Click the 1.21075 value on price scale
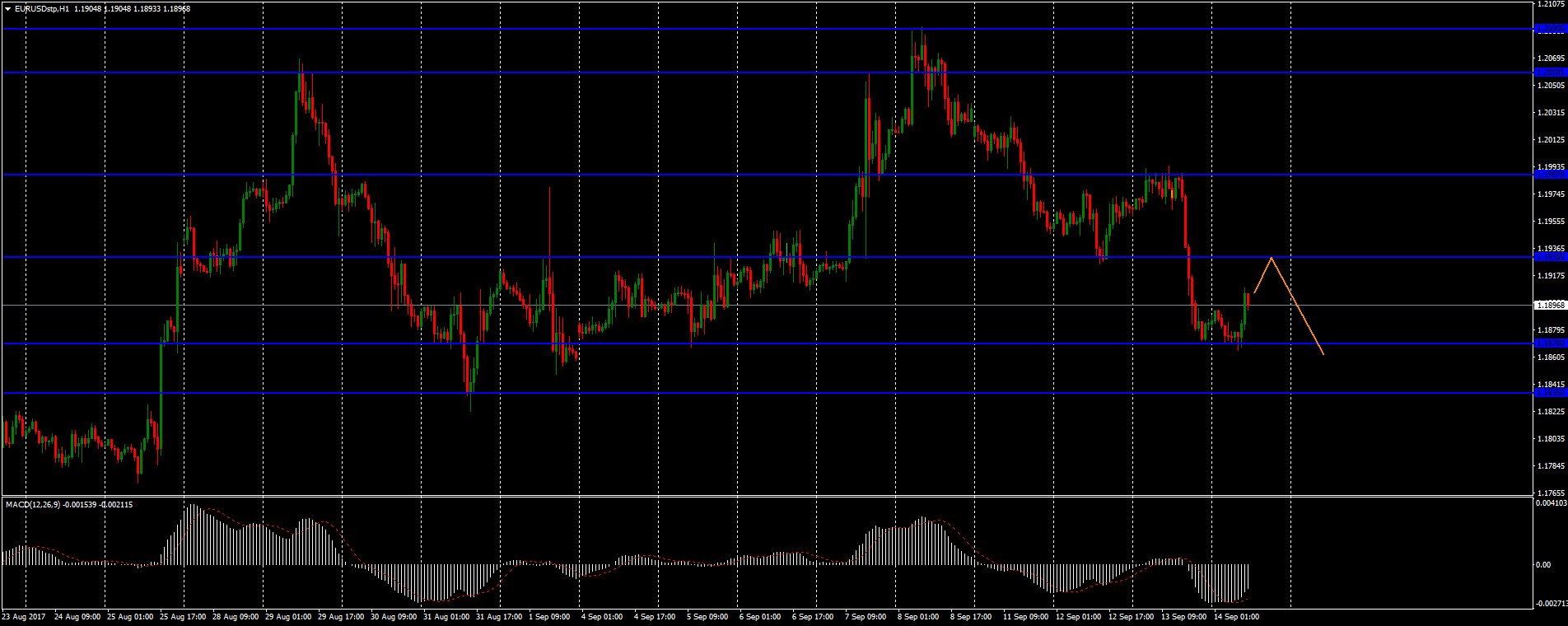The height and width of the screenshot is (626, 1568). 1551,5
